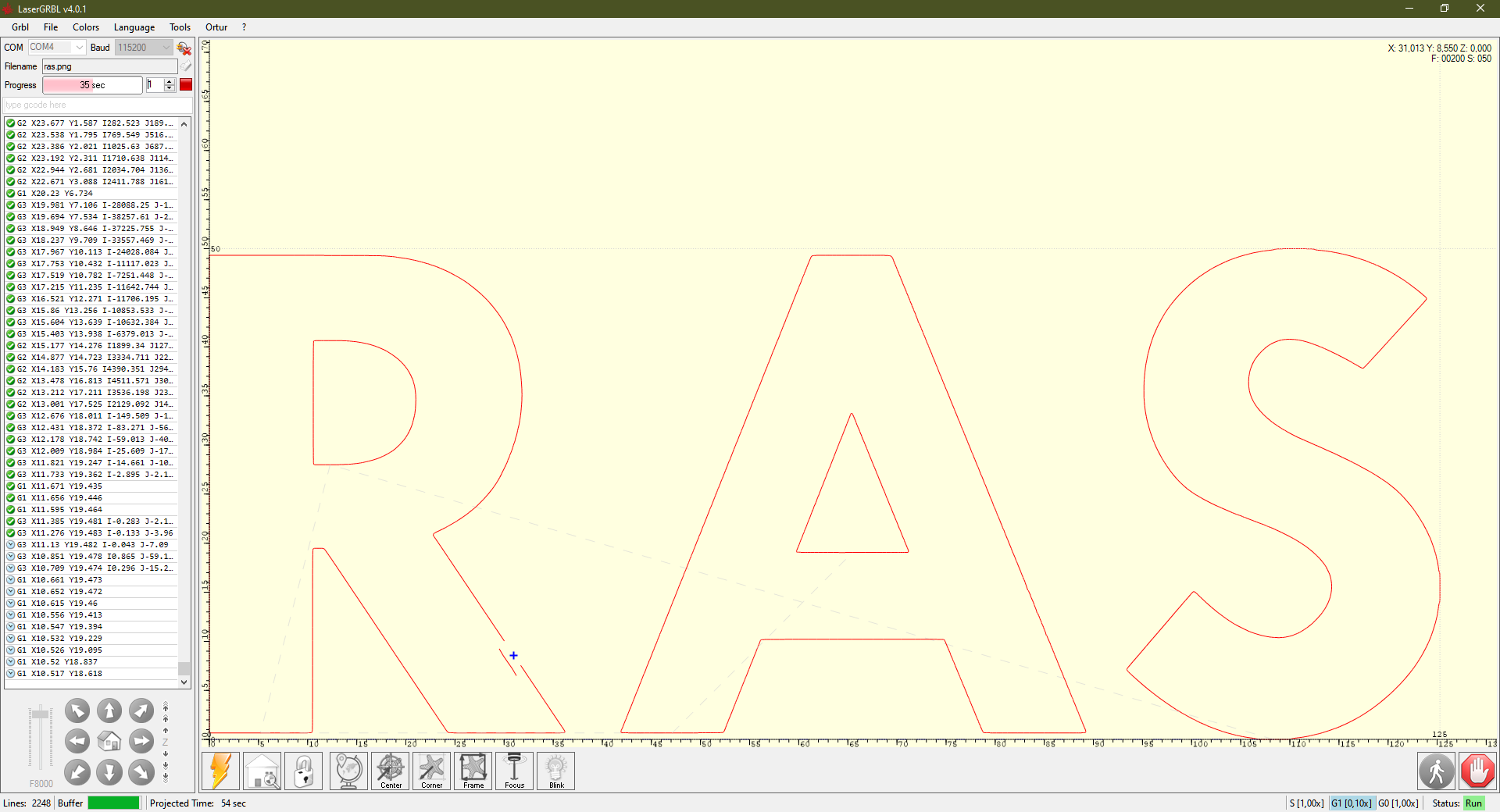Click the walking man job-progress icon
This screenshot has width=1500, height=812.
1437,771
